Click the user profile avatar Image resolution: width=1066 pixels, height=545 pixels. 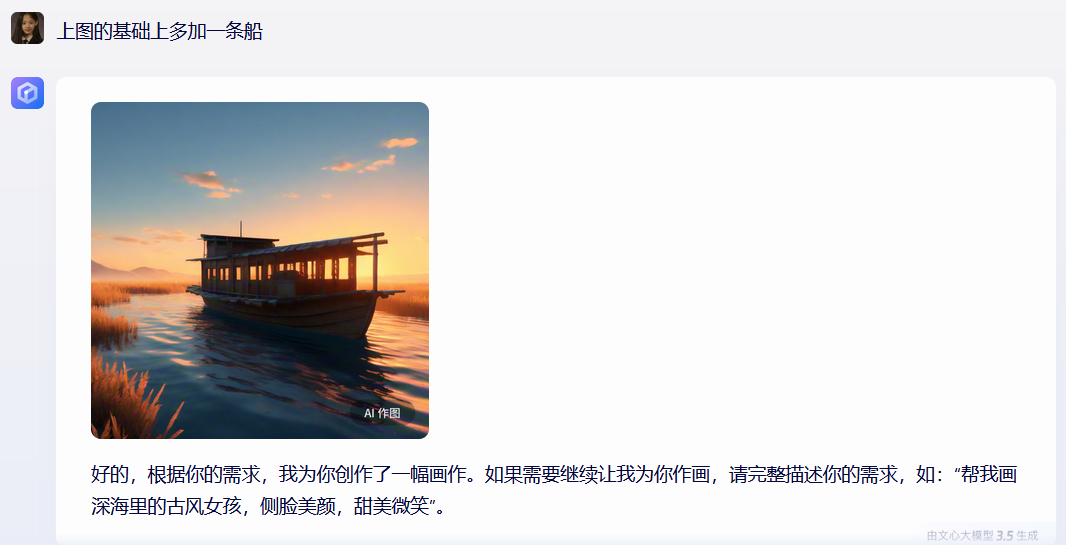tap(27, 28)
